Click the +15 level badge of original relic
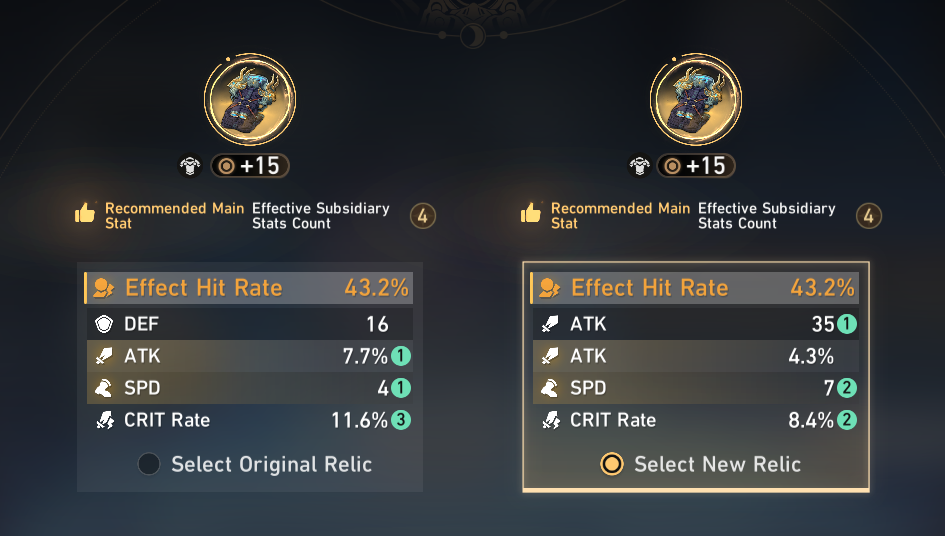 pyautogui.click(x=250, y=166)
